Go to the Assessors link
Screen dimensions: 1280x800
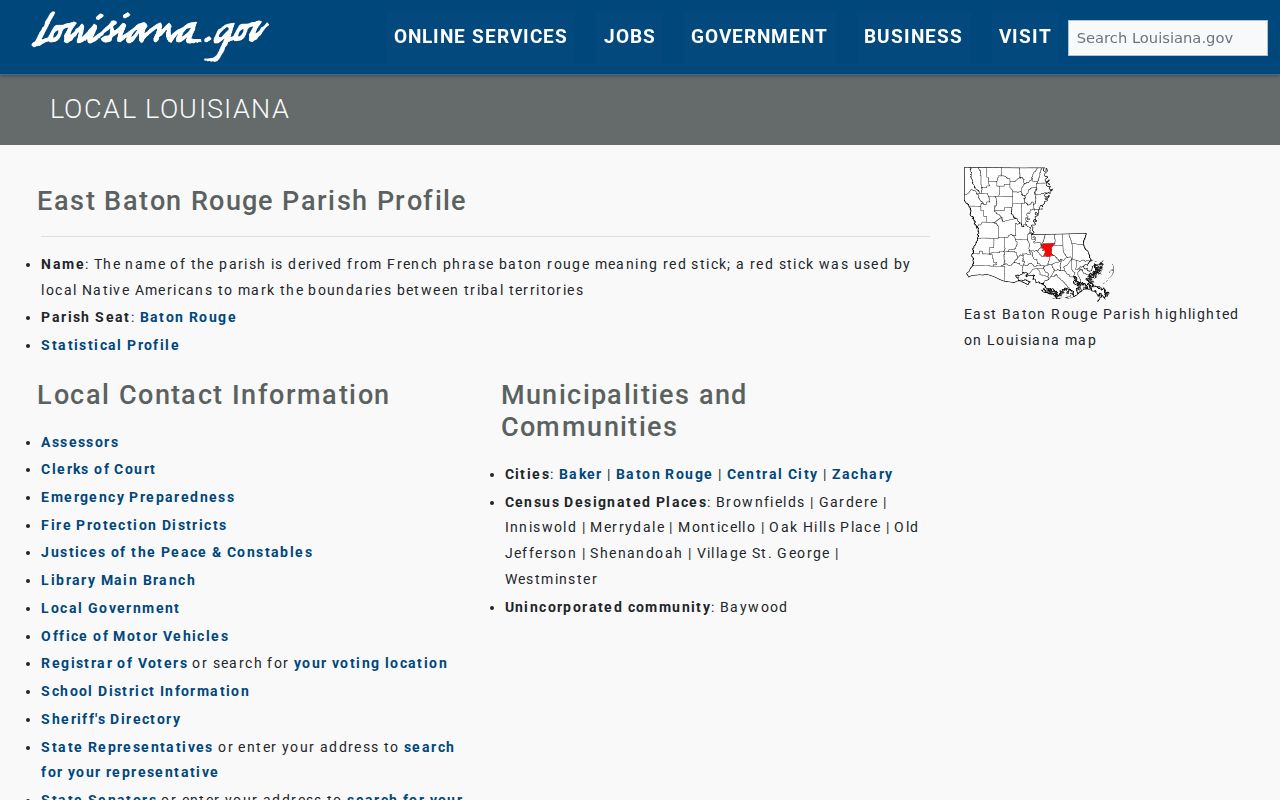[80, 442]
